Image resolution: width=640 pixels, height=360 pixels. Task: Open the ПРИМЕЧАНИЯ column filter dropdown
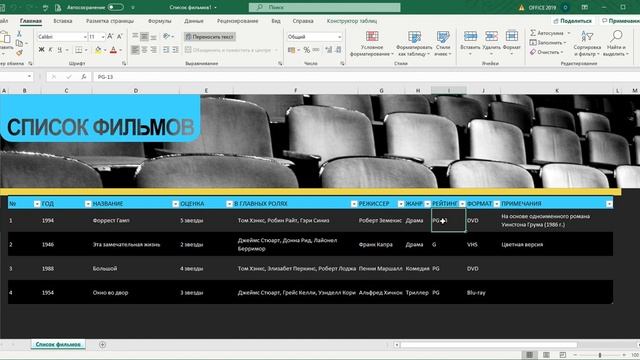(x=609, y=204)
